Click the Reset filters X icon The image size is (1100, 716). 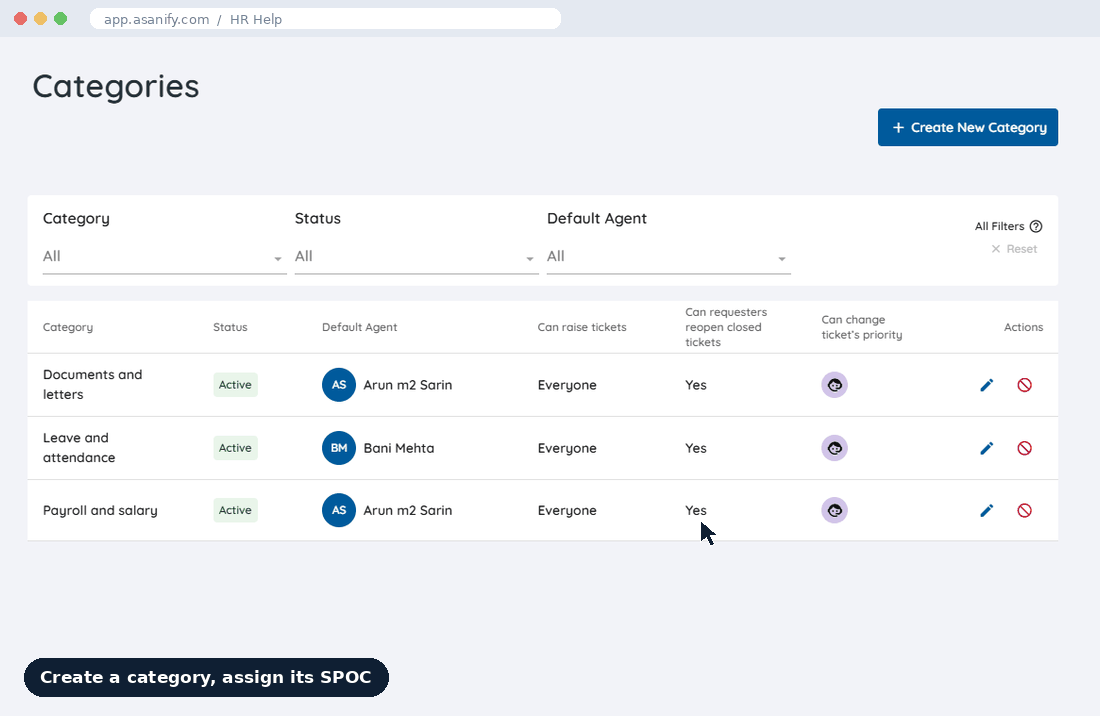coord(995,249)
